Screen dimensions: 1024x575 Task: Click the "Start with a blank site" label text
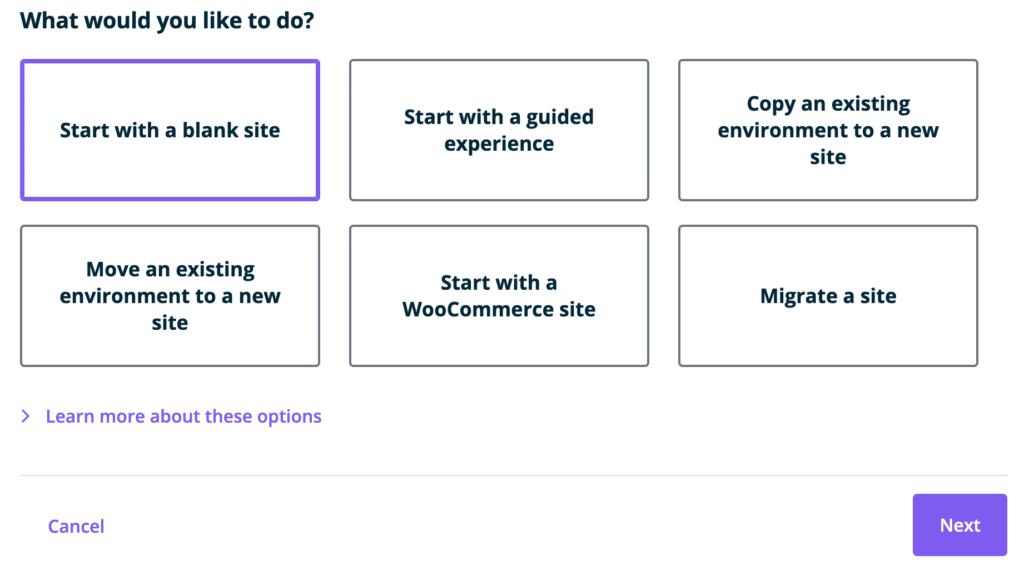coord(170,130)
